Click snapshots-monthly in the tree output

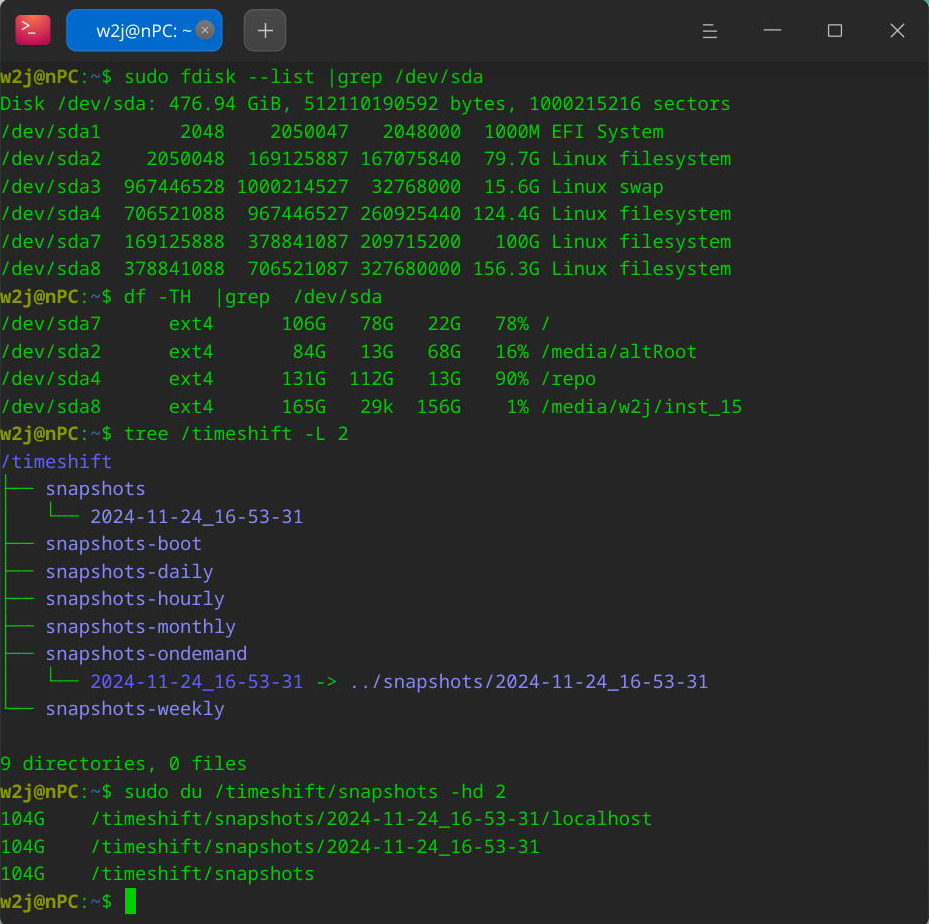pos(140,627)
